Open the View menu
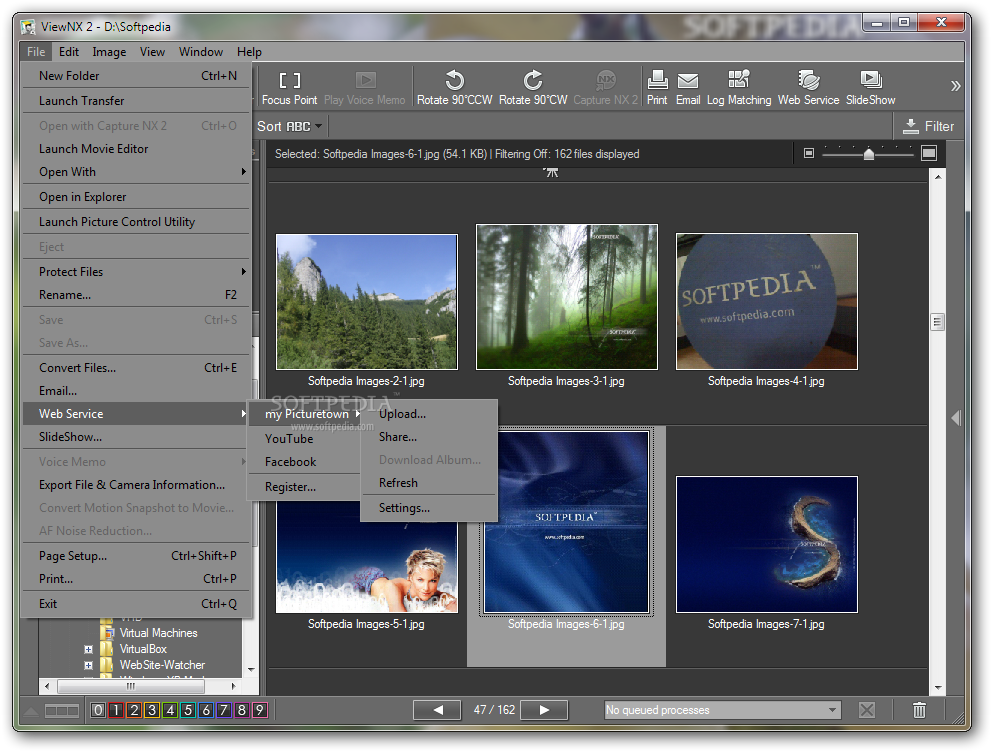The image size is (992, 752). coord(152,52)
